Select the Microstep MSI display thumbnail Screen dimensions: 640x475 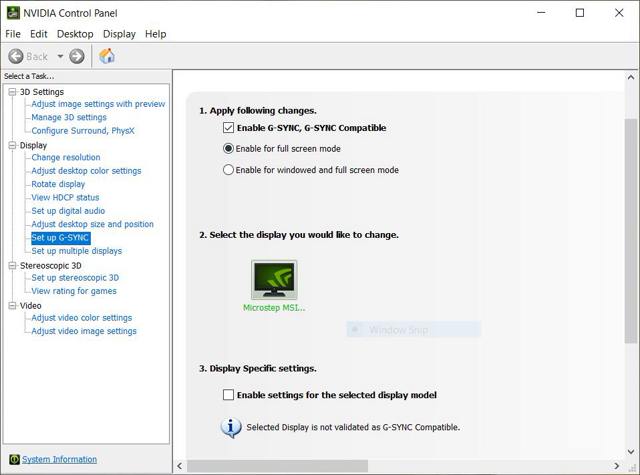point(274,280)
